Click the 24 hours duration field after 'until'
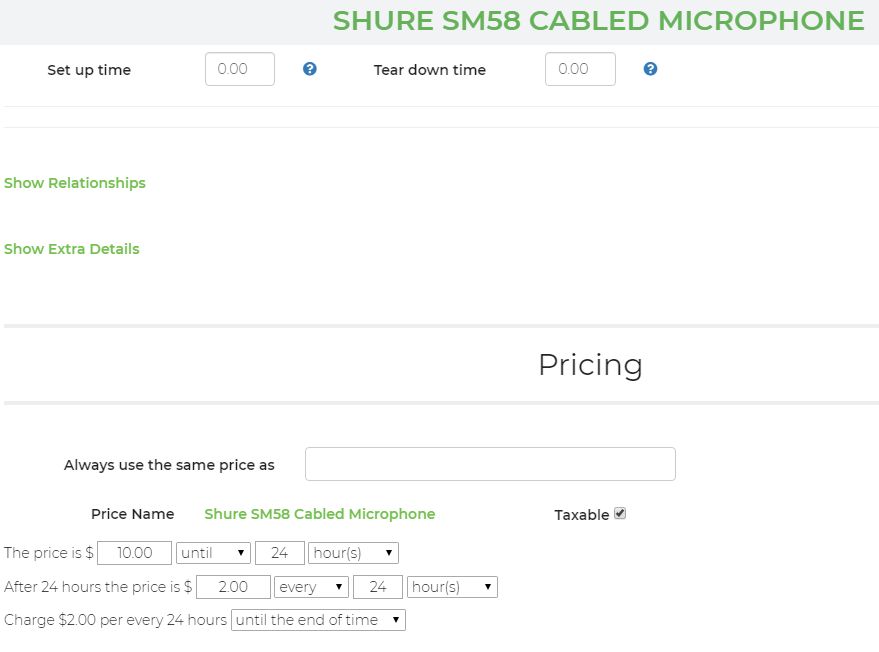The height and width of the screenshot is (652, 879). click(280, 553)
